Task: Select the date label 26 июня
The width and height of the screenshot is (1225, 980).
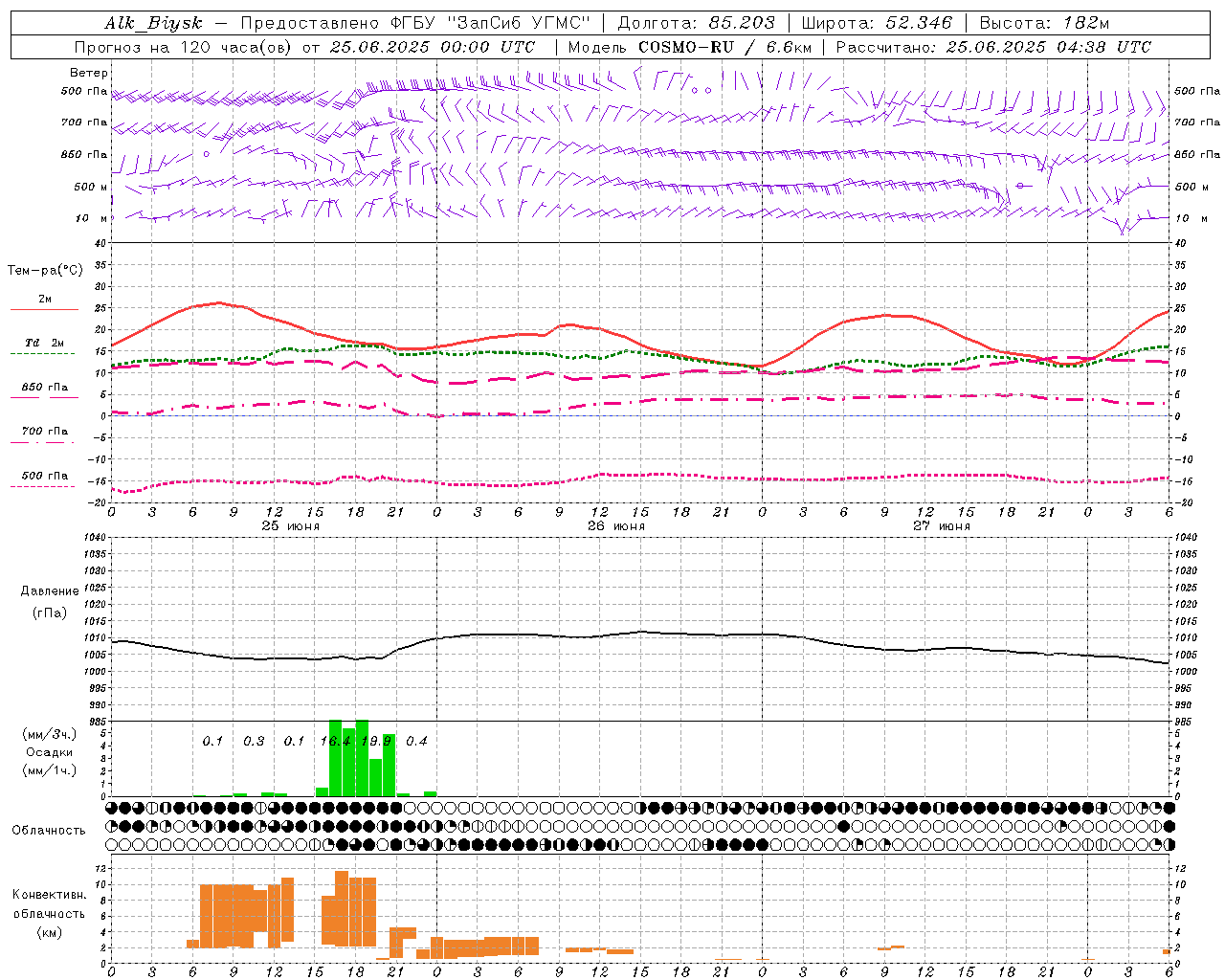Action: (616, 526)
